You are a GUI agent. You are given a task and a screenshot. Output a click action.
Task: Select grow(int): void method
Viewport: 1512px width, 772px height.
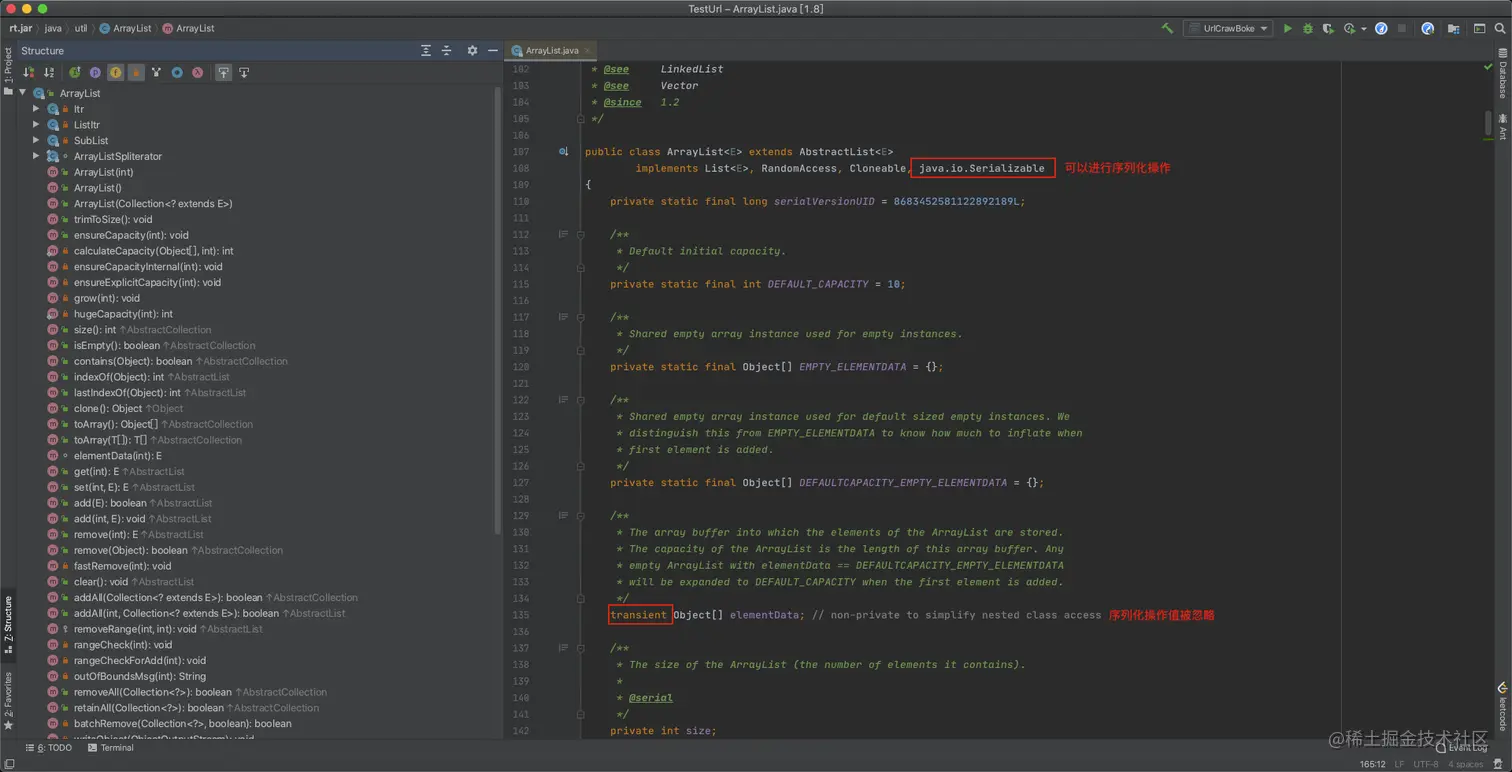click(x=107, y=298)
